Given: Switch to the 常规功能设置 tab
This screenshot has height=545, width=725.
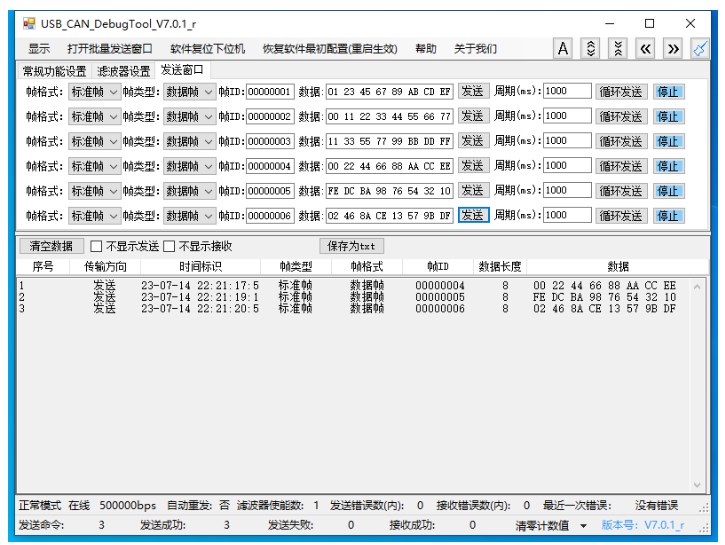Looking at the screenshot, I should point(55,71).
